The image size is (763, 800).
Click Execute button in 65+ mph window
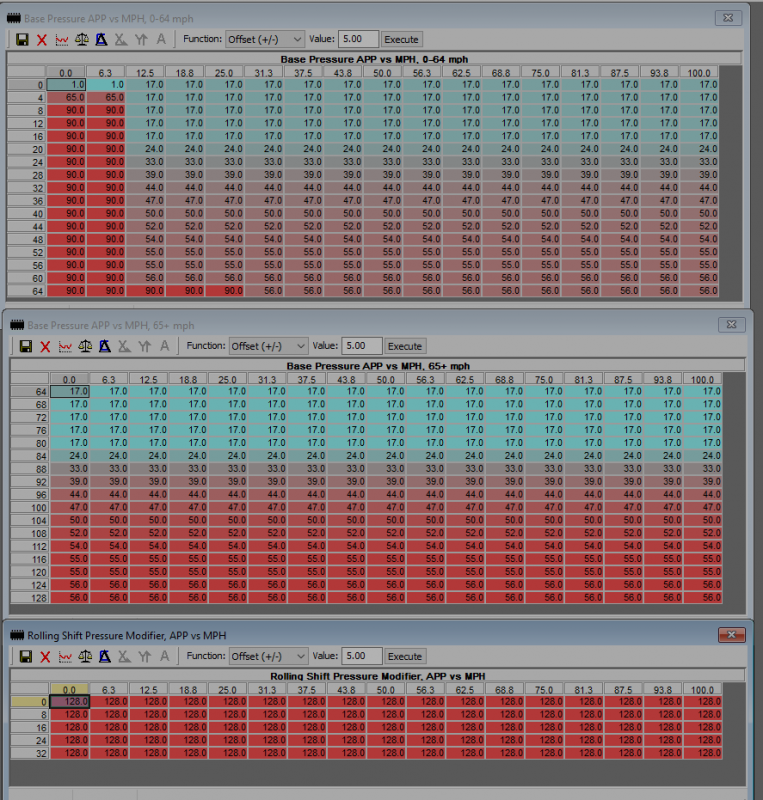click(405, 346)
